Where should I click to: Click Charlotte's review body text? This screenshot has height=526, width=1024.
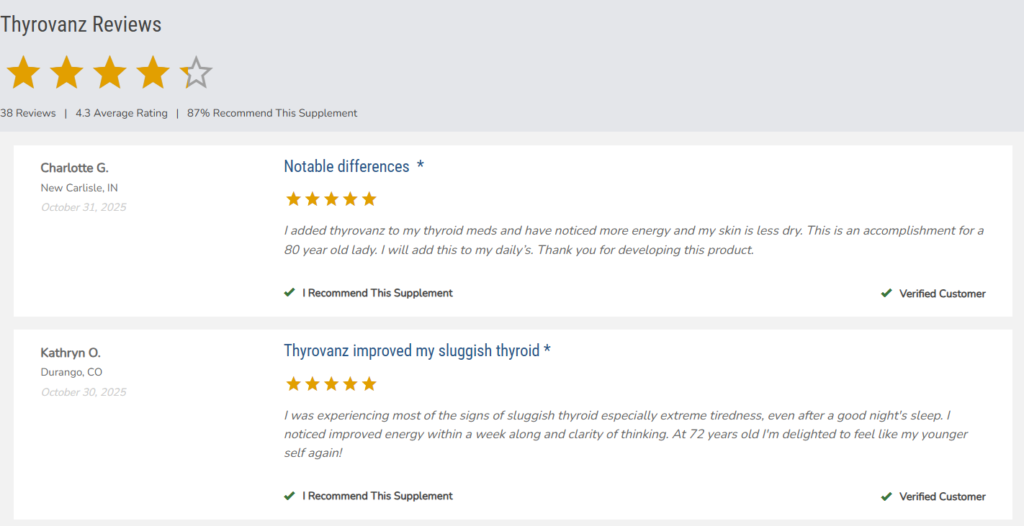point(634,241)
